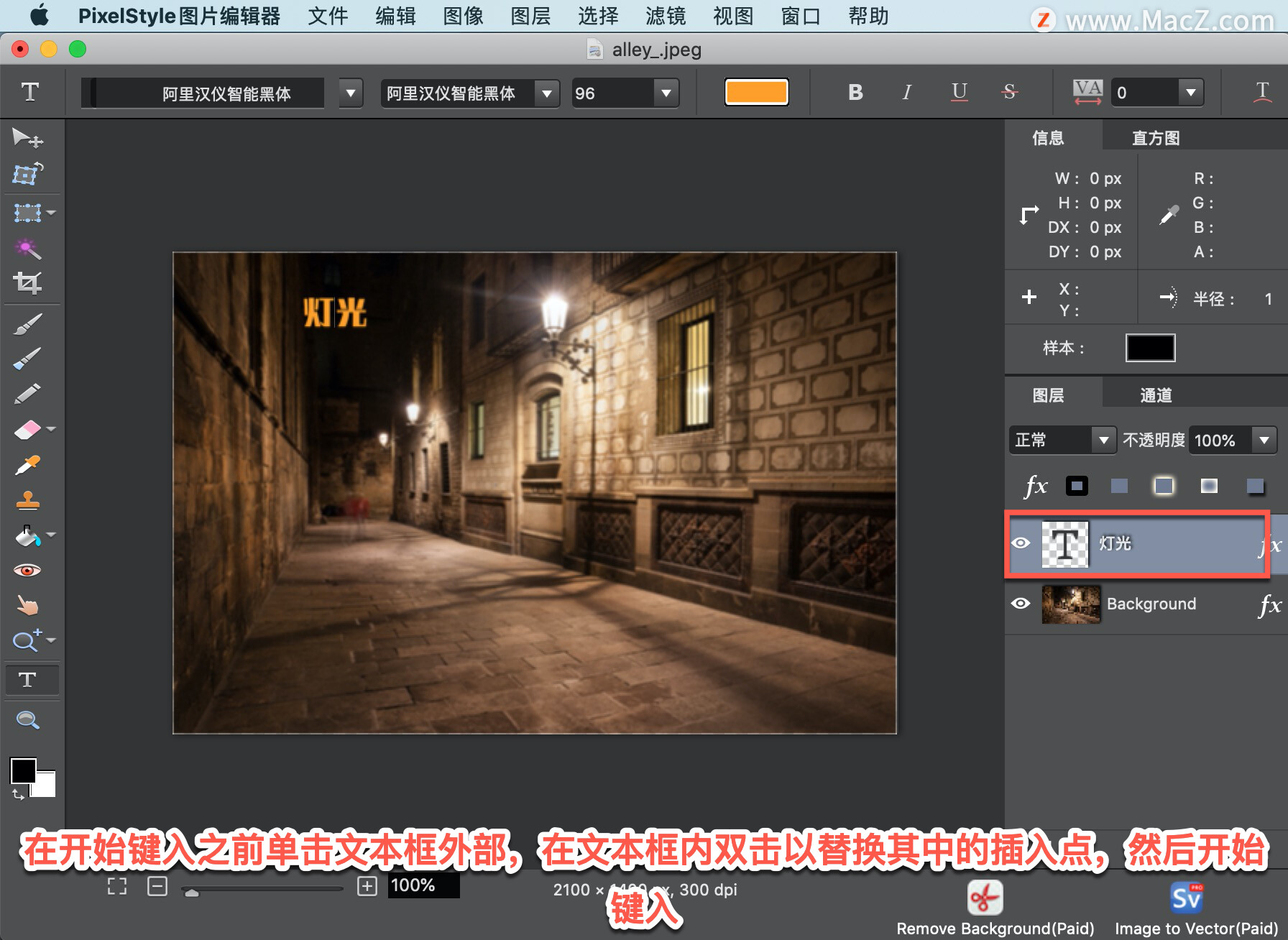Pick the Eyedropper tool

[27, 464]
